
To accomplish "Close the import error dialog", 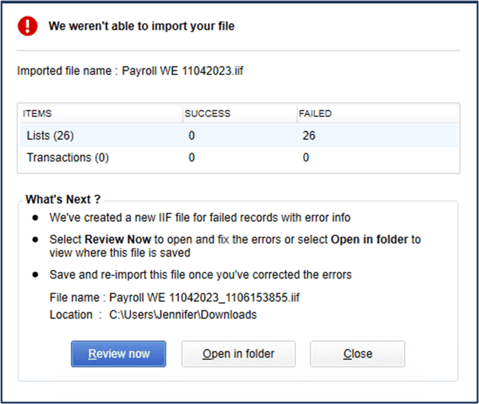I will (x=357, y=354).
